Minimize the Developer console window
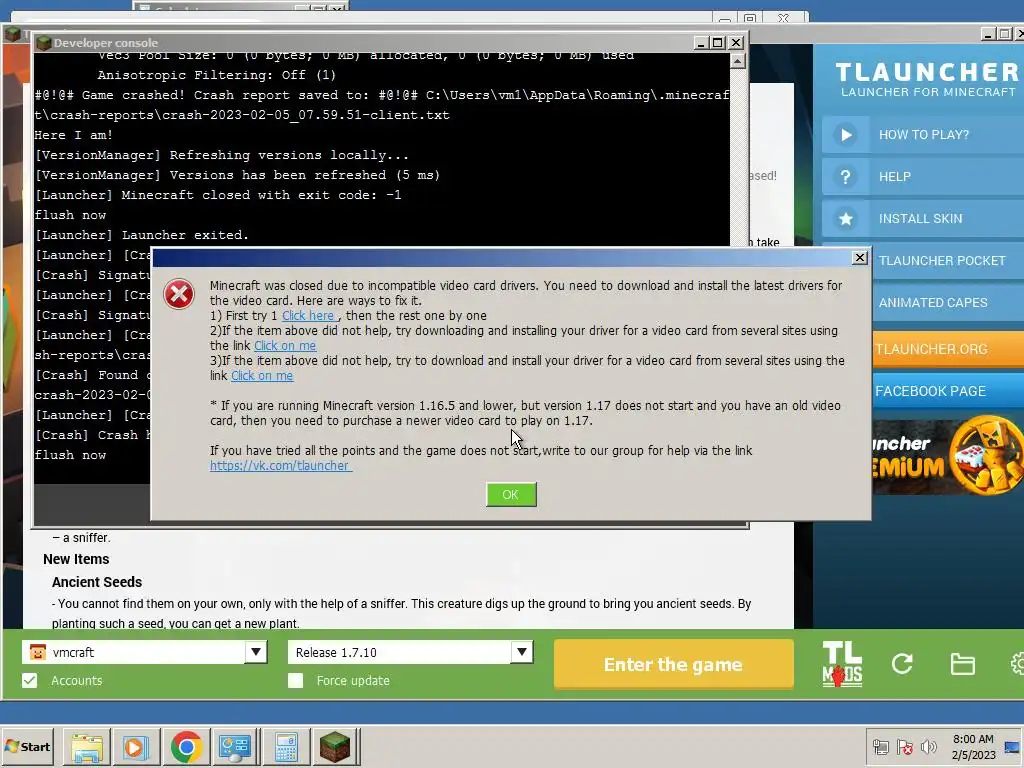Viewport: 1024px width, 768px height. pos(701,42)
